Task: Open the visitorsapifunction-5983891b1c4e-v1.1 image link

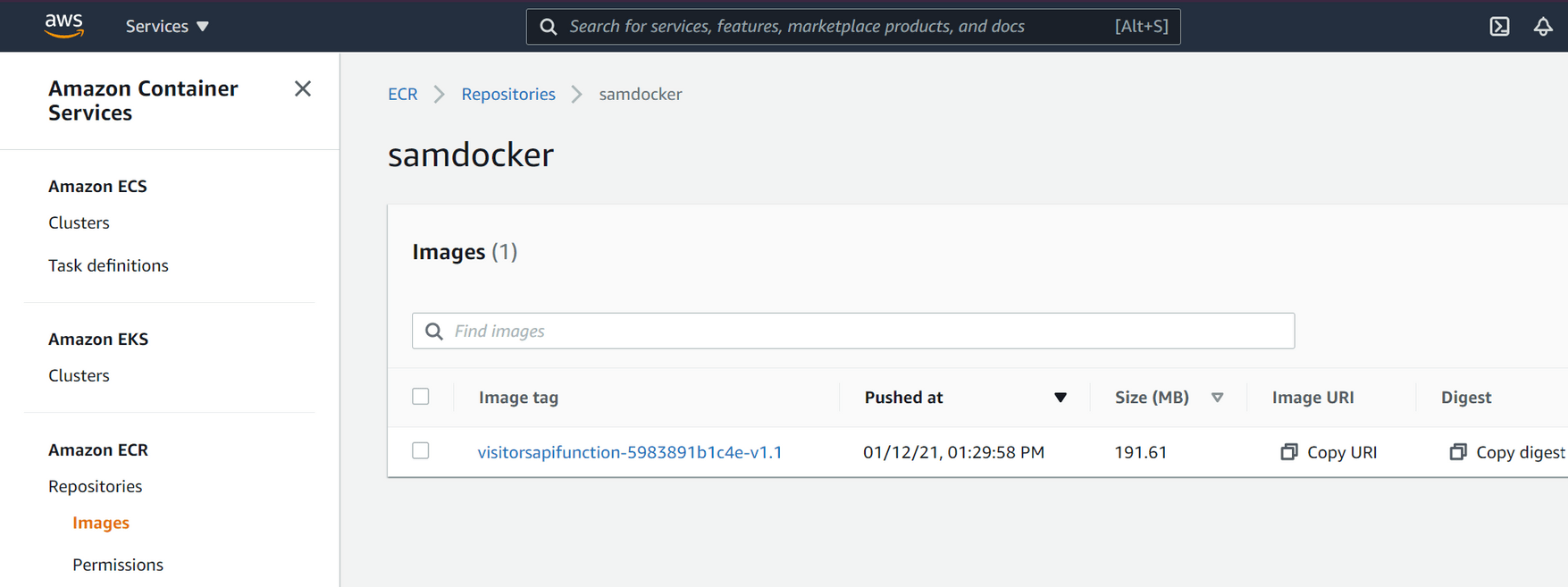Action: (x=630, y=452)
